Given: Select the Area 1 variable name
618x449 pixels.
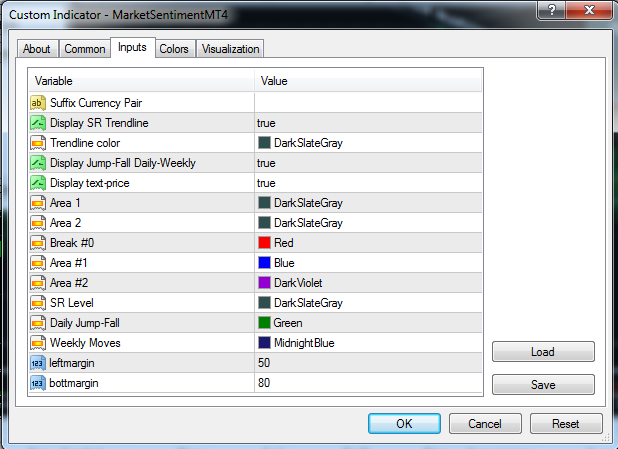Looking at the screenshot, I should 65,203.
